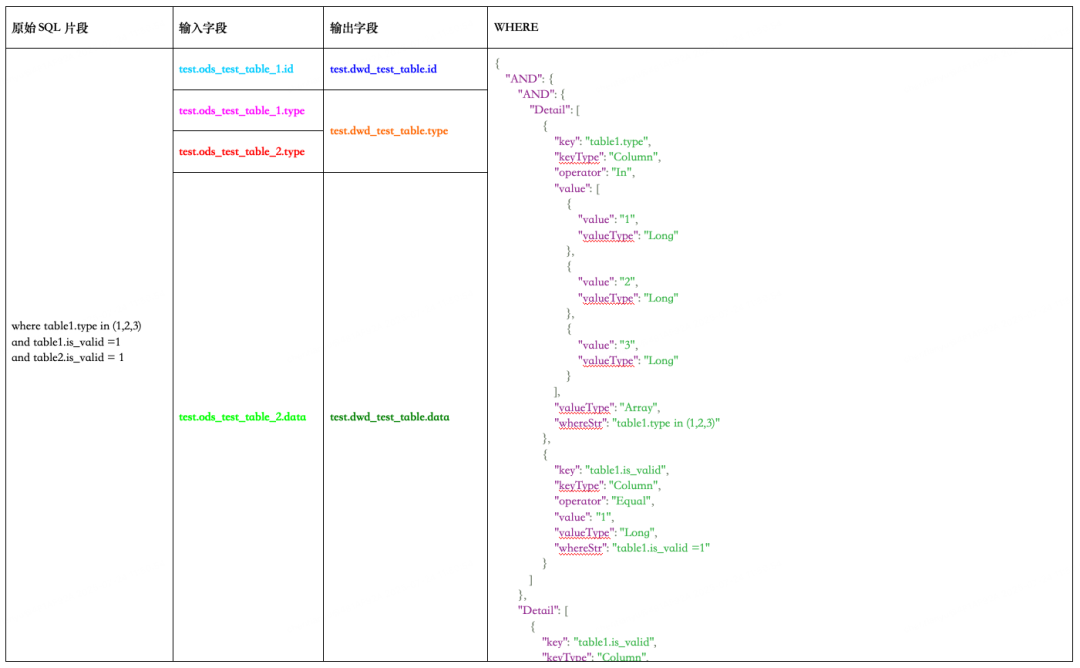
Task: Click the JSON line "value": "2"
Action: pyautogui.click(x=608, y=282)
